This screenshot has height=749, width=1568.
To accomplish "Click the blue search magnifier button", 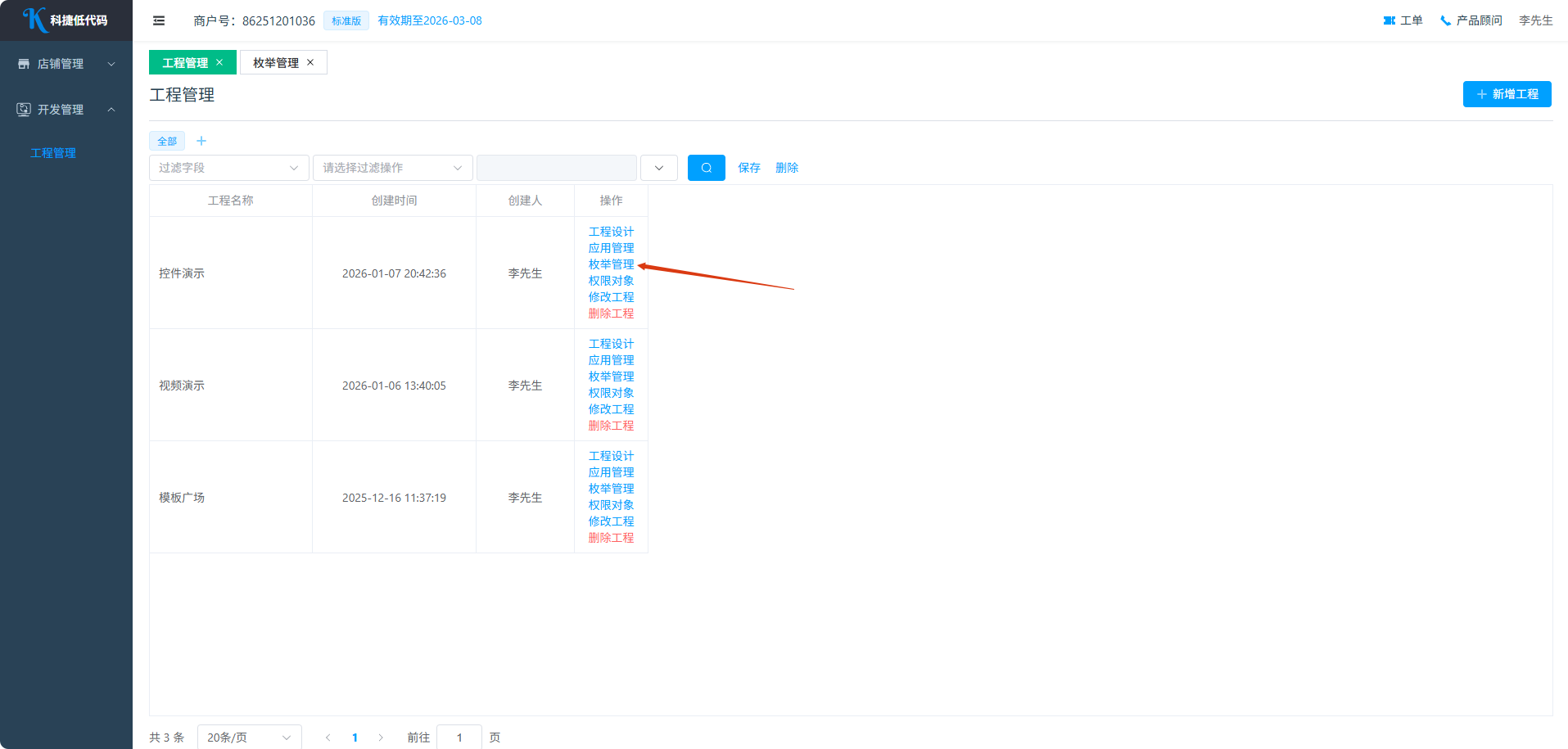I will click(706, 168).
